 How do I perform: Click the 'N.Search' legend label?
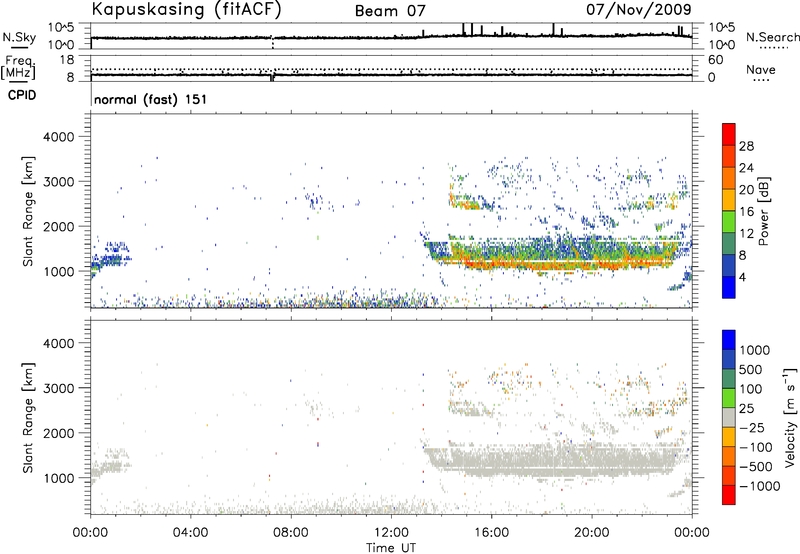[772, 37]
